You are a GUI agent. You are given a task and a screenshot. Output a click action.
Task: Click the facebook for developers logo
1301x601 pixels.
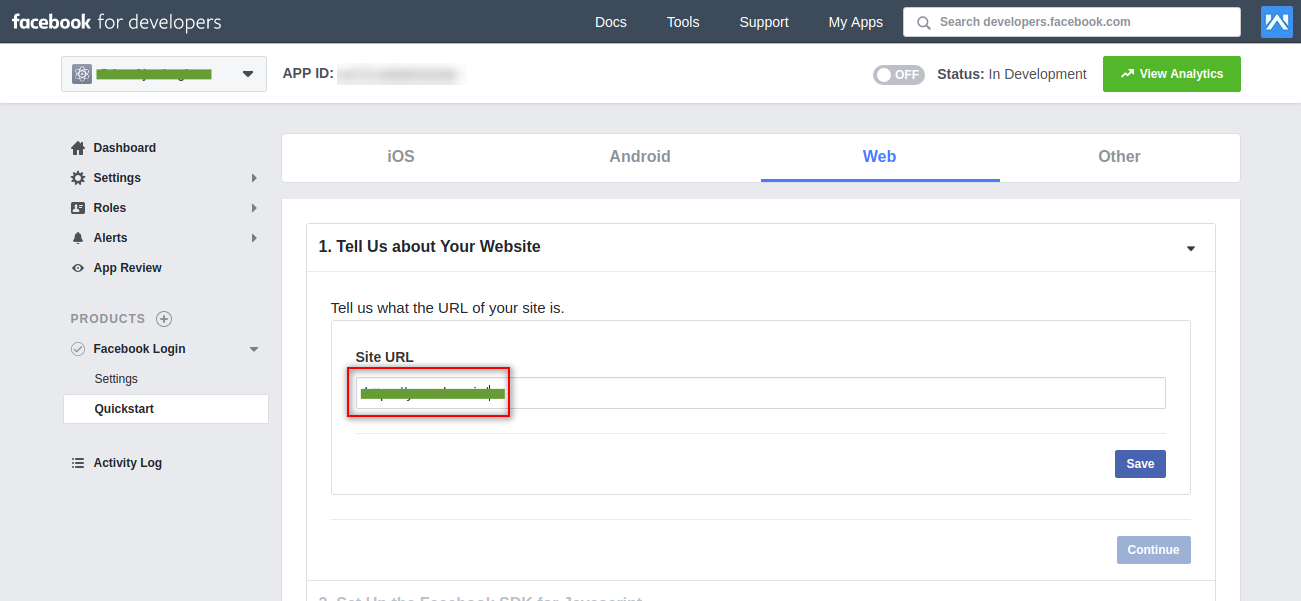[x=117, y=22]
